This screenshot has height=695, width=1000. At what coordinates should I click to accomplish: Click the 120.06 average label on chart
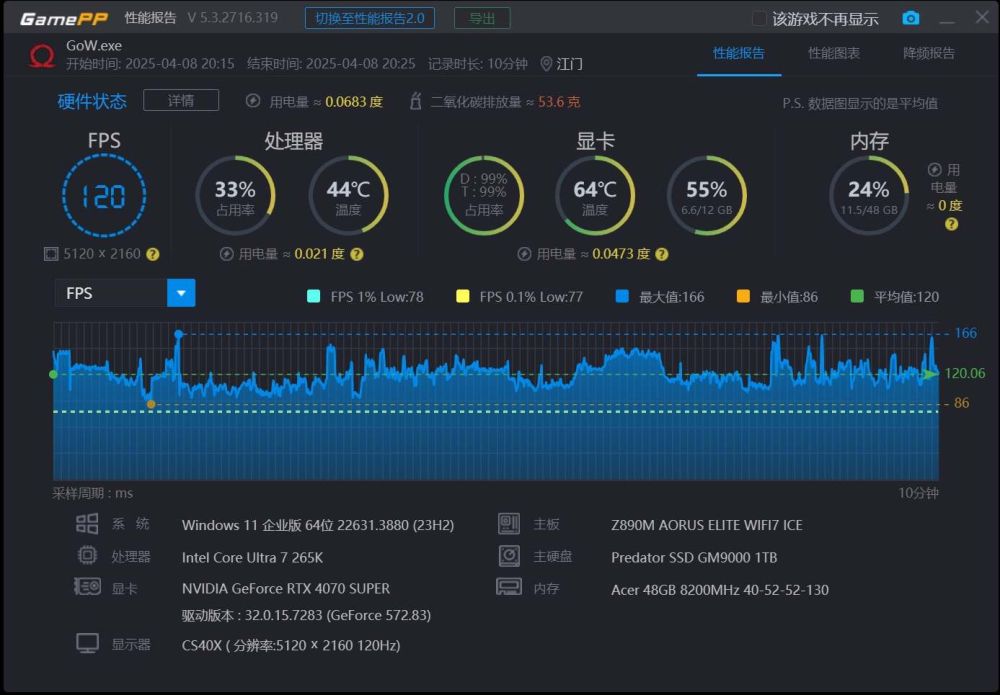tap(964, 373)
